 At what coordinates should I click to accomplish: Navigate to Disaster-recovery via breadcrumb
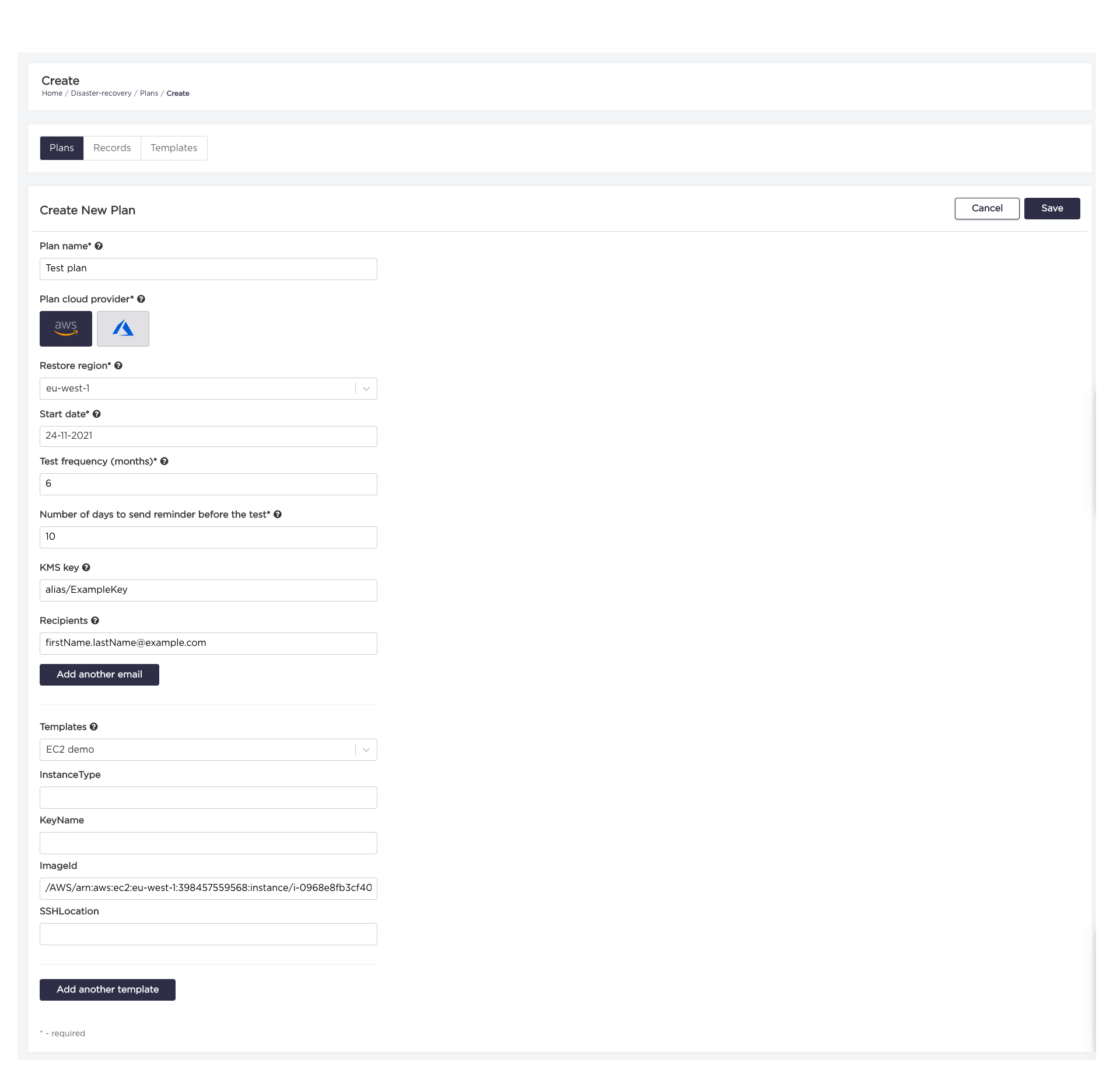(100, 93)
